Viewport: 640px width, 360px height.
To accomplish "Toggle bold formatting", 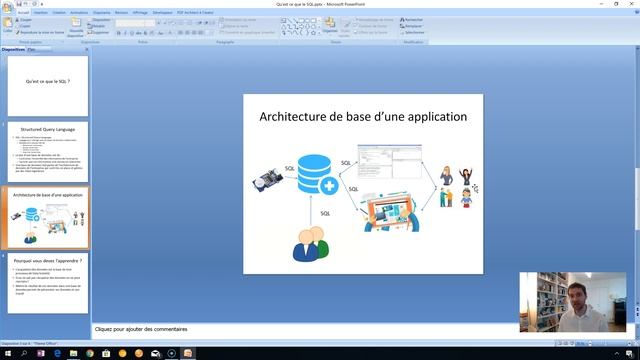I will (x=119, y=33).
